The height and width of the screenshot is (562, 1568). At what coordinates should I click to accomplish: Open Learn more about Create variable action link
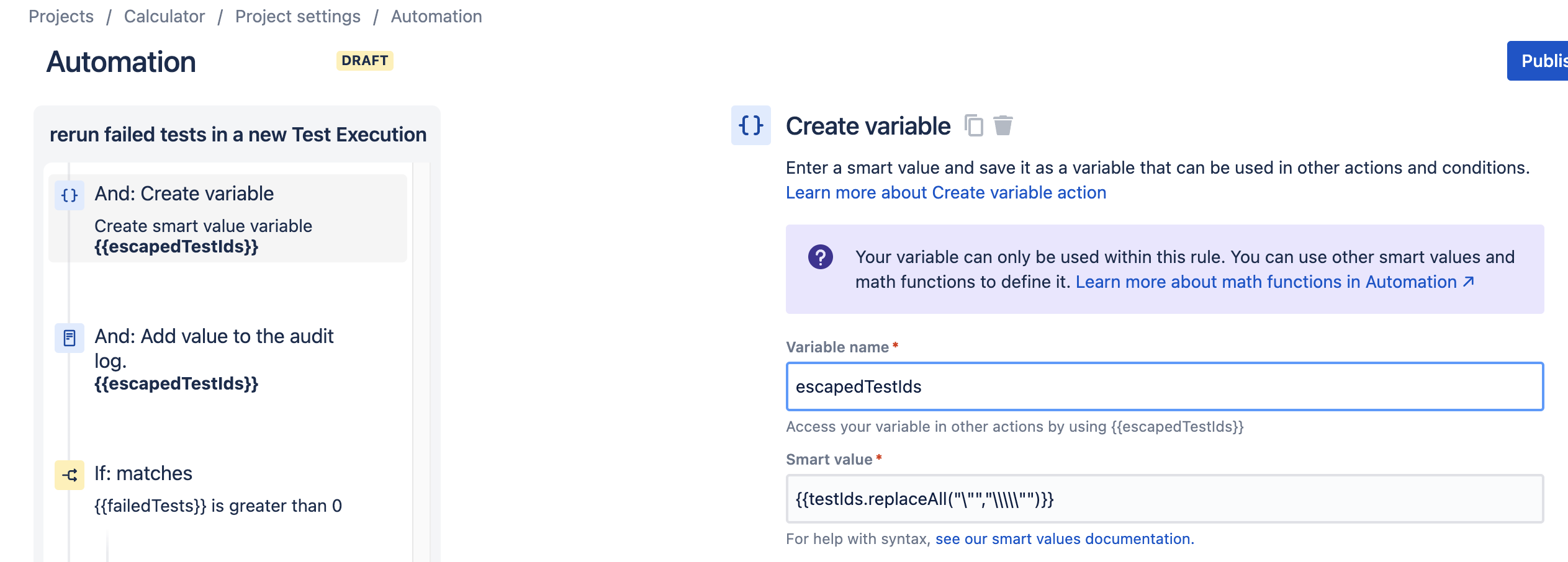point(946,193)
